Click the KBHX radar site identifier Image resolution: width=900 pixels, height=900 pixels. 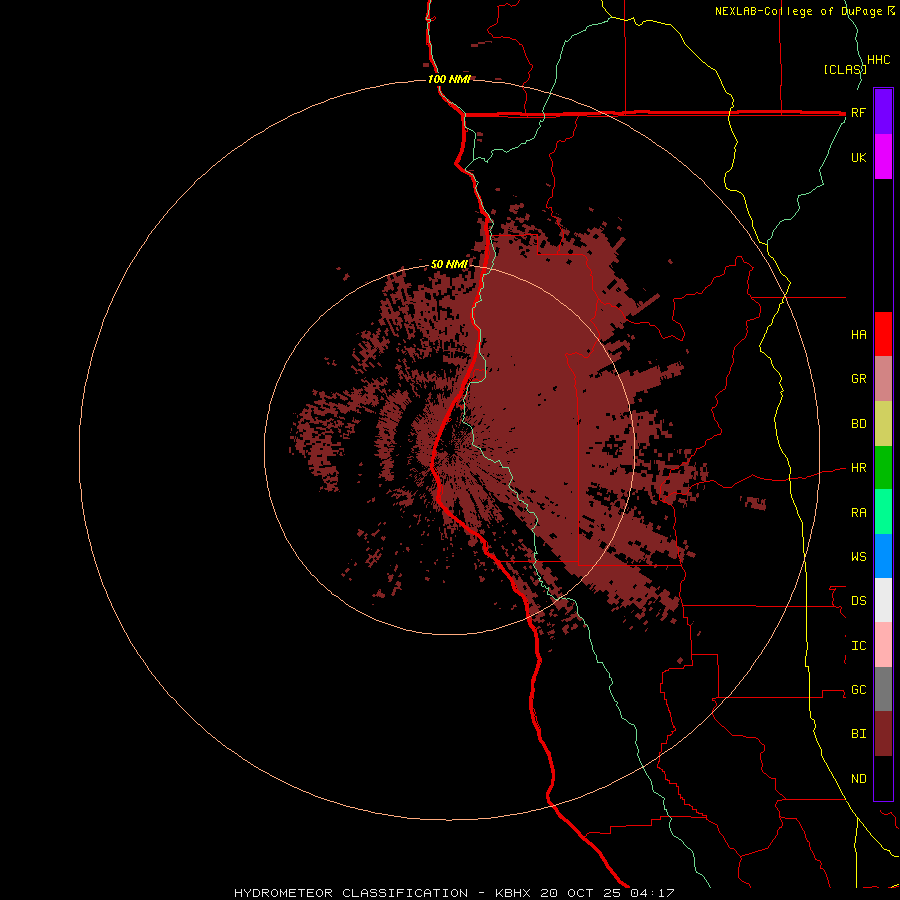pyautogui.click(x=513, y=893)
